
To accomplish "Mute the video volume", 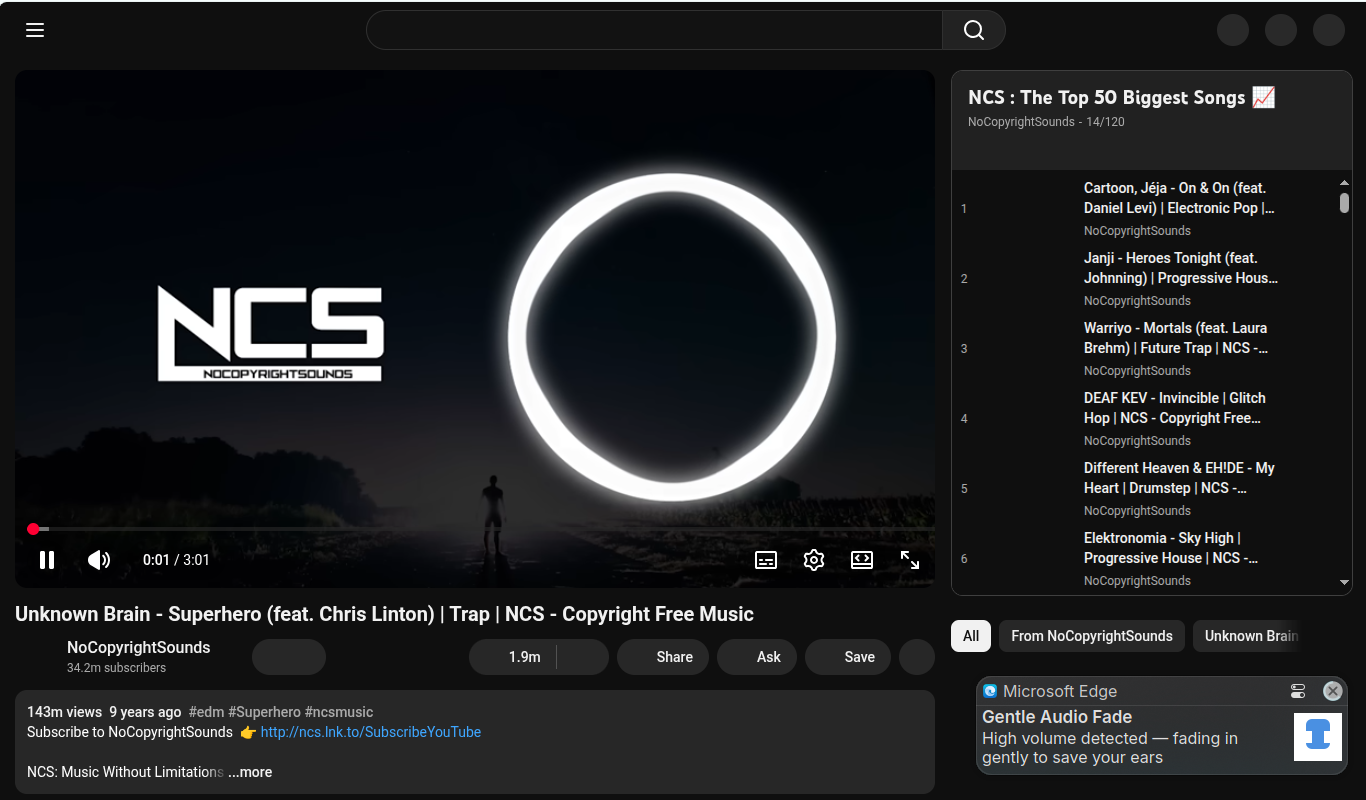I will pos(99,560).
